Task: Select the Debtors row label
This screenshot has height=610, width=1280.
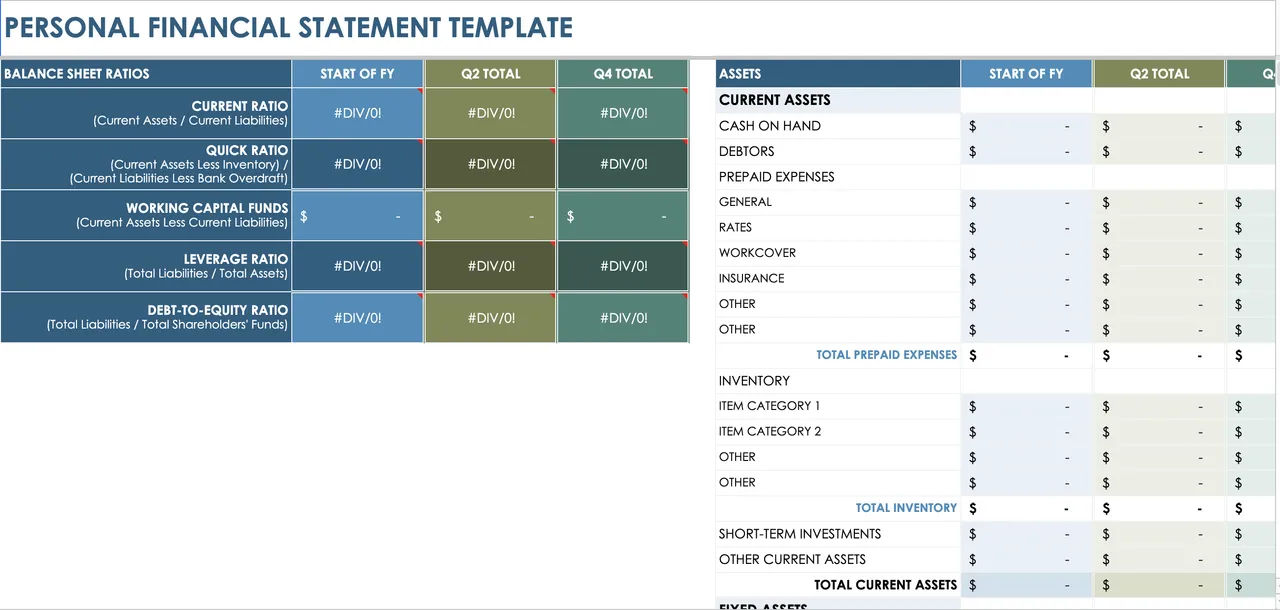Action: pyautogui.click(x=838, y=151)
